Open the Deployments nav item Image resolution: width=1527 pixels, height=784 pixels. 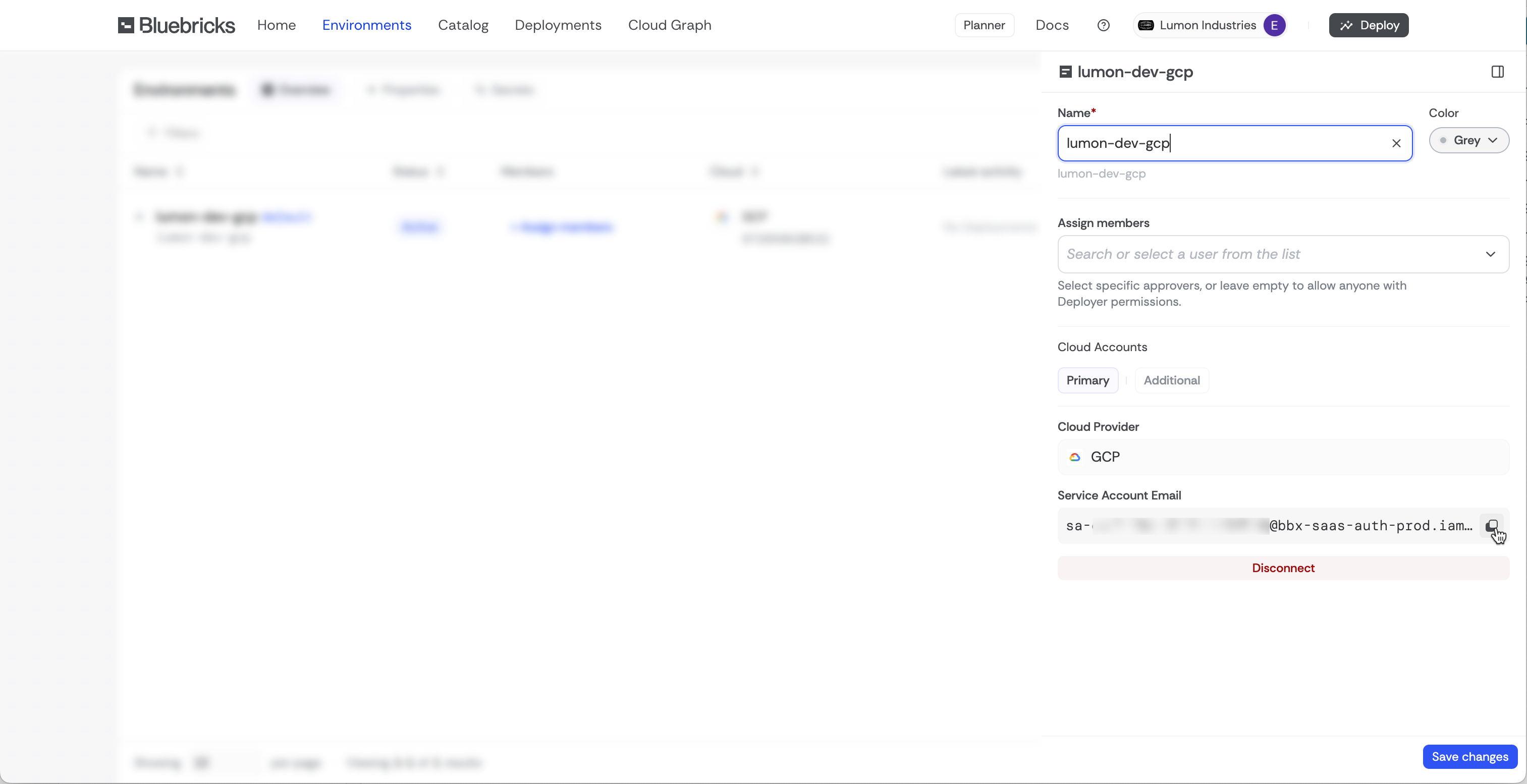click(x=558, y=25)
